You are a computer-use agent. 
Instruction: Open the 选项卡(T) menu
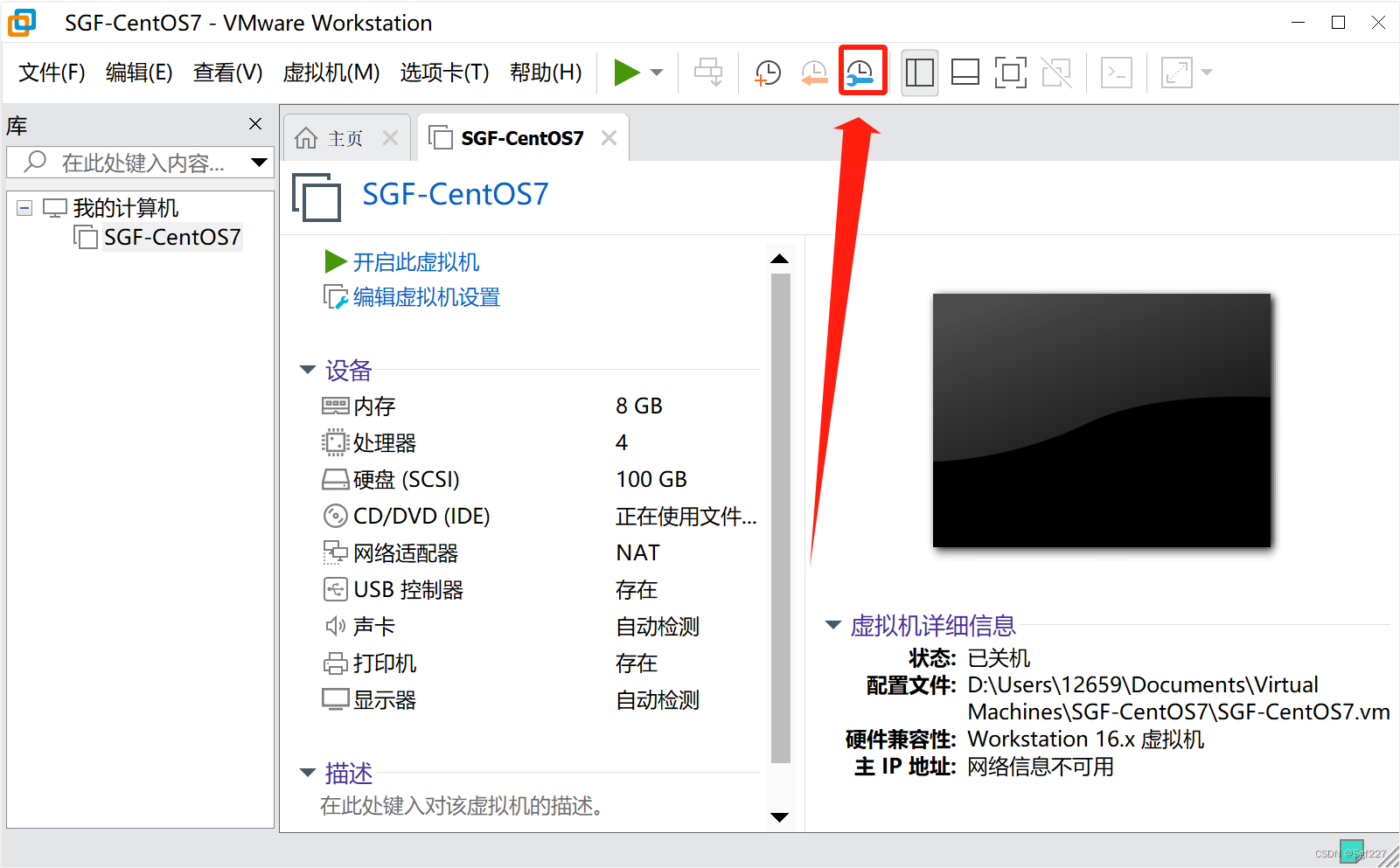click(x=444, y=73)
